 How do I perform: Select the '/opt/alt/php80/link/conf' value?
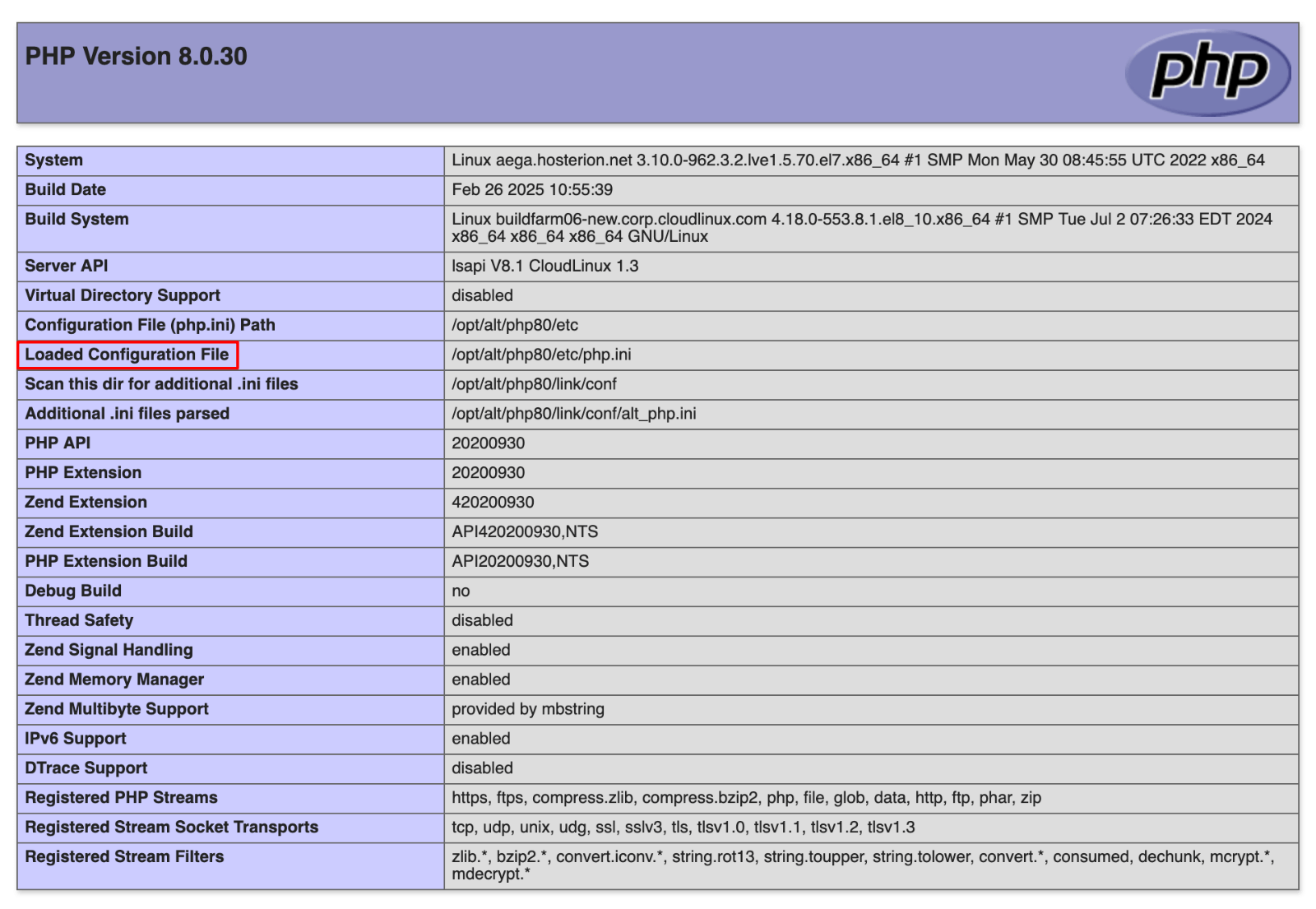535,385
